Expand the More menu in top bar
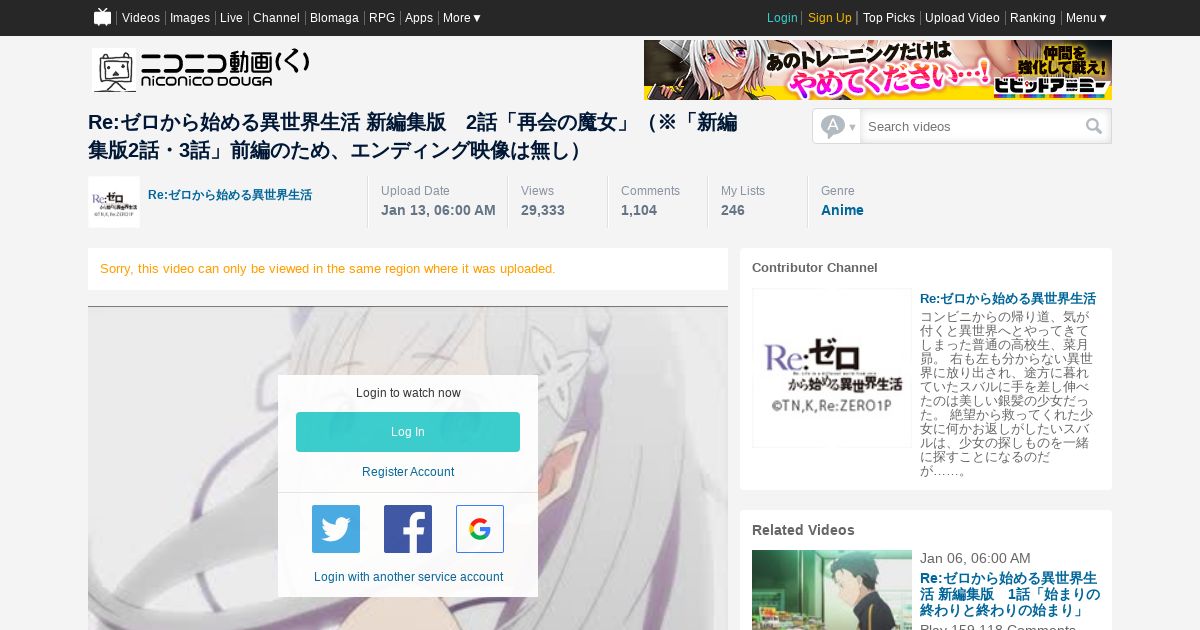Image resolution: width=1200 pixels, height=630 pixels. pos(462,18)
